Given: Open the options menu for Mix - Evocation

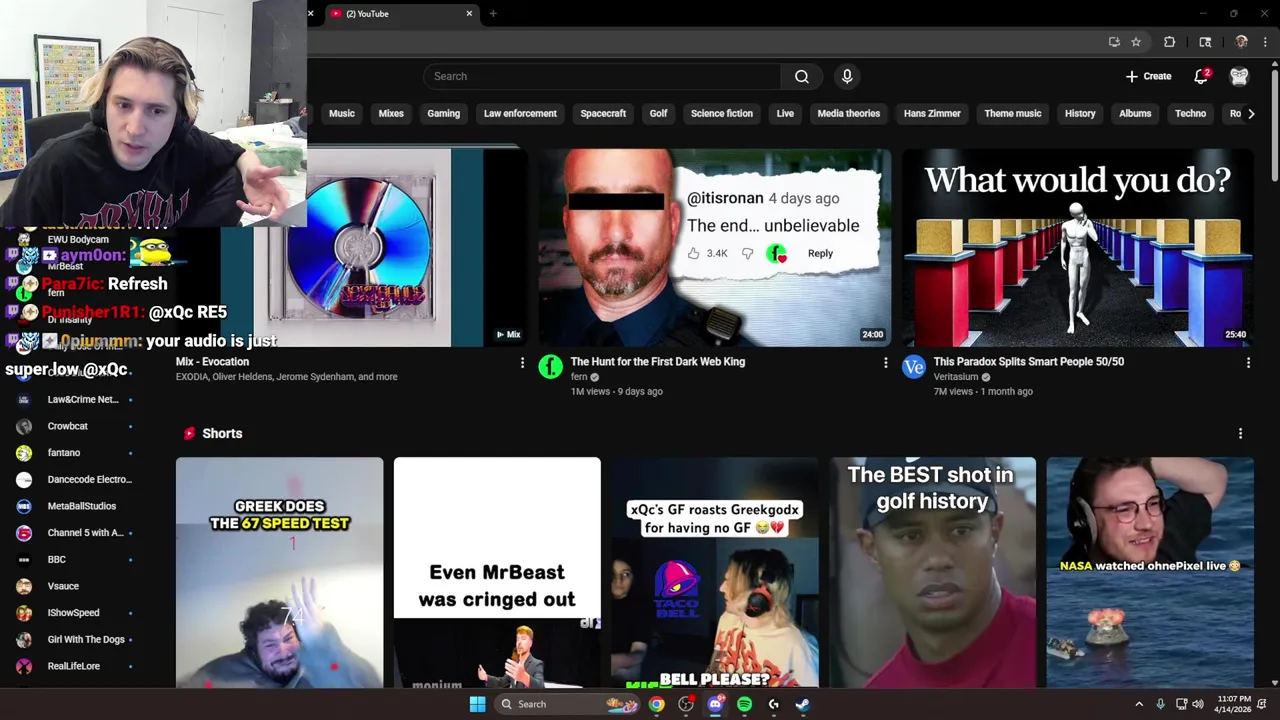Looking at the screenshot, I should tap(522, 362).
